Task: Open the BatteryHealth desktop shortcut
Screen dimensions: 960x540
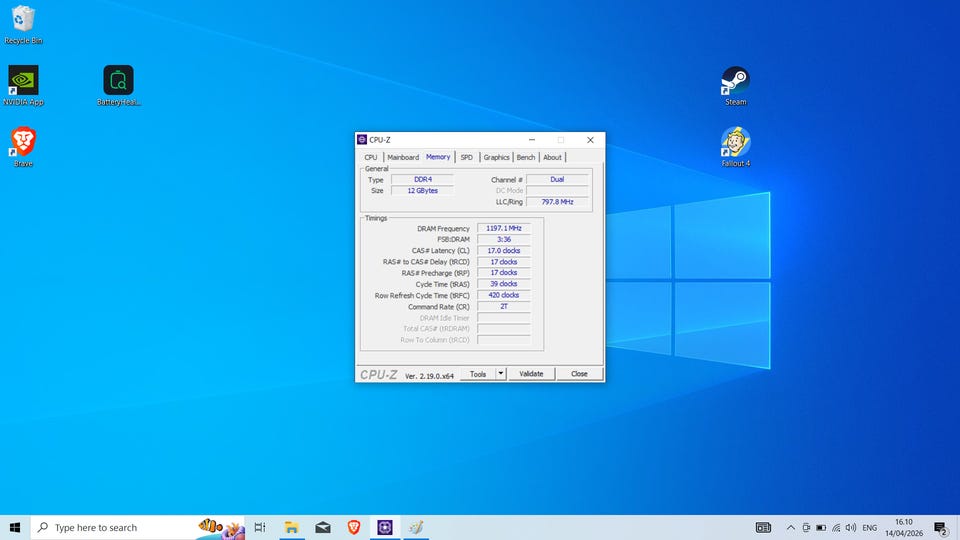Action: [118, 82]
